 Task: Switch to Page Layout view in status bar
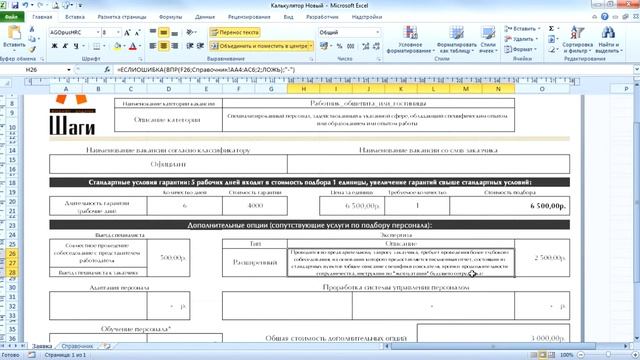coord(542,355)
